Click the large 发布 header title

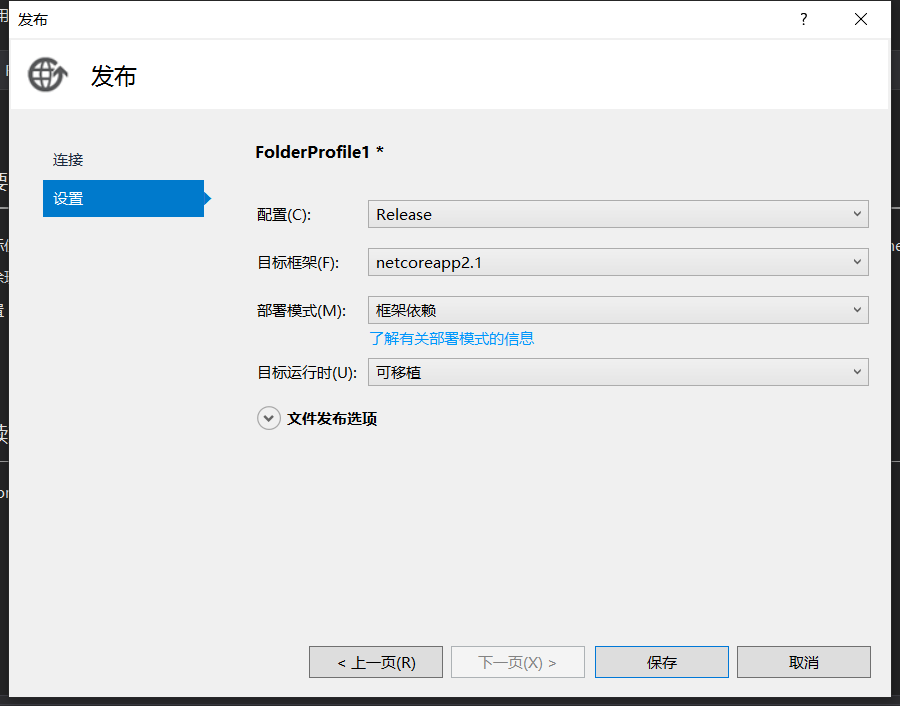(114, 76)
